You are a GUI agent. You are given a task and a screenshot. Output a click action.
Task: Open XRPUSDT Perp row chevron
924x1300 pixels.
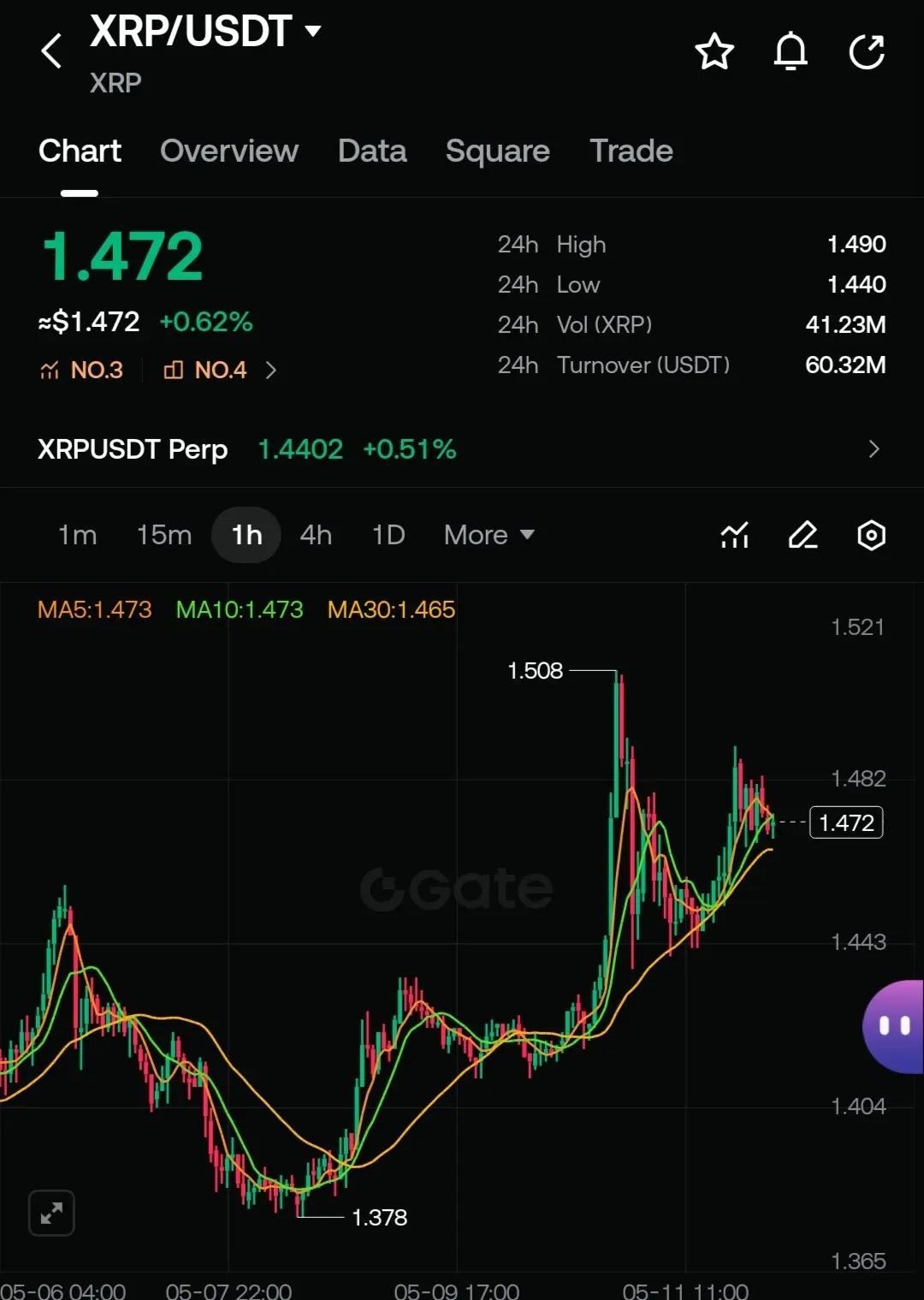coord(874,449)
